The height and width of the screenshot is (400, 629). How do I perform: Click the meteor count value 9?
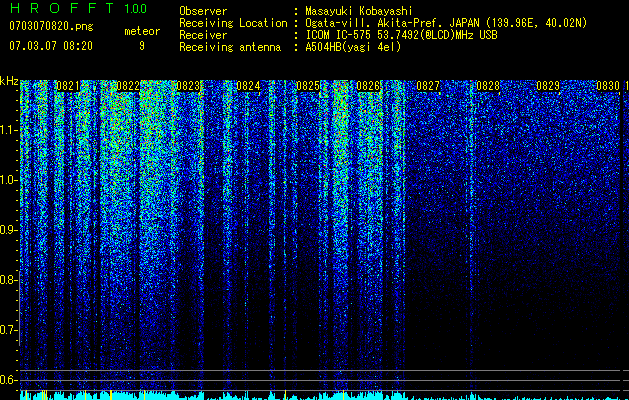point(142,46)
